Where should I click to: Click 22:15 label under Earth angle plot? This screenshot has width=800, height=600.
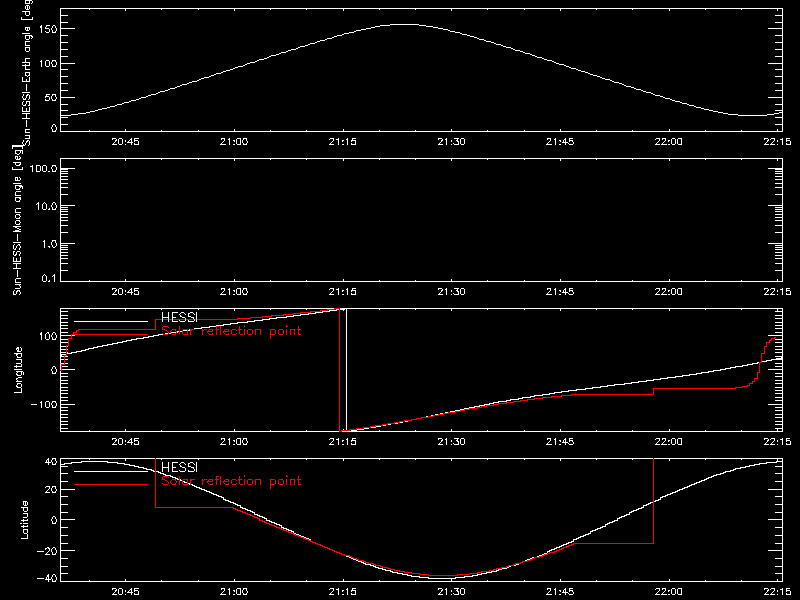click(x=778, y=142)
